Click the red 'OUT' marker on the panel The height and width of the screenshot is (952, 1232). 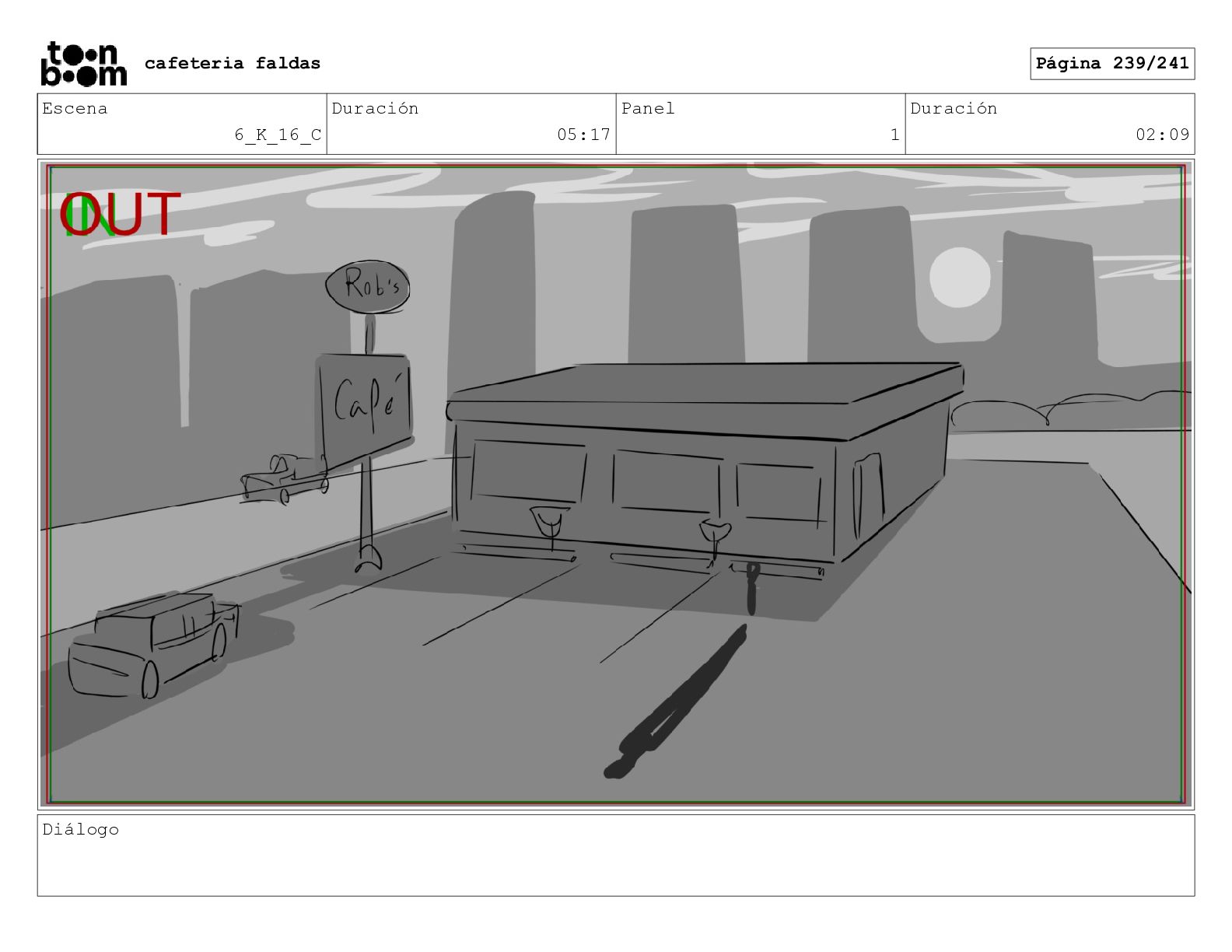pyautogui.click(x=121, y=215)
